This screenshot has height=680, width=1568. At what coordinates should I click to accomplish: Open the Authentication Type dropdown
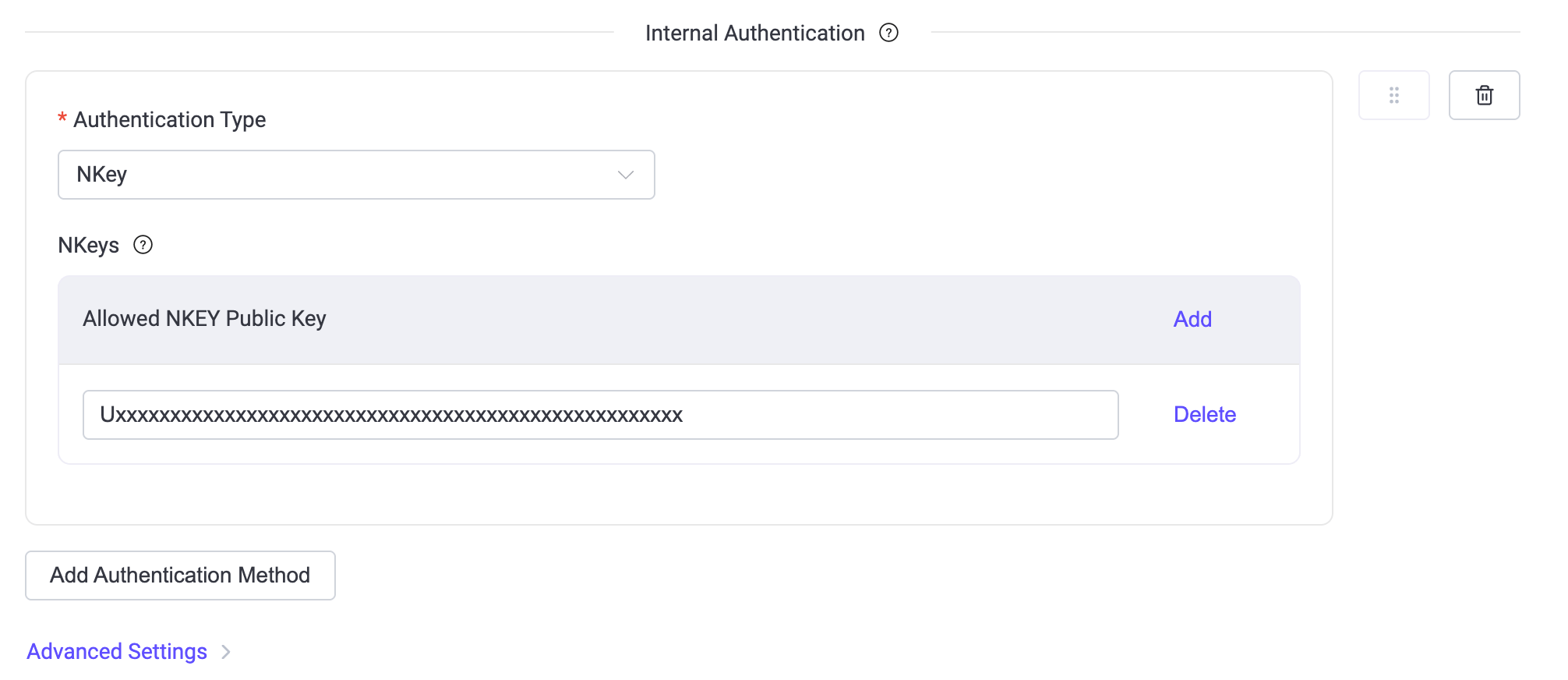pos(356,174)
